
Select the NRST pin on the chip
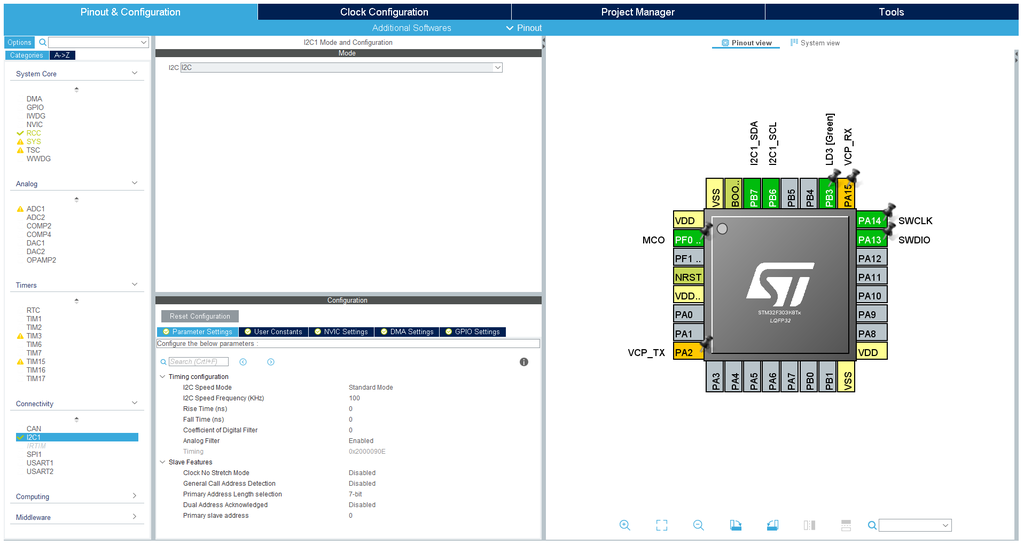point(688,277)
